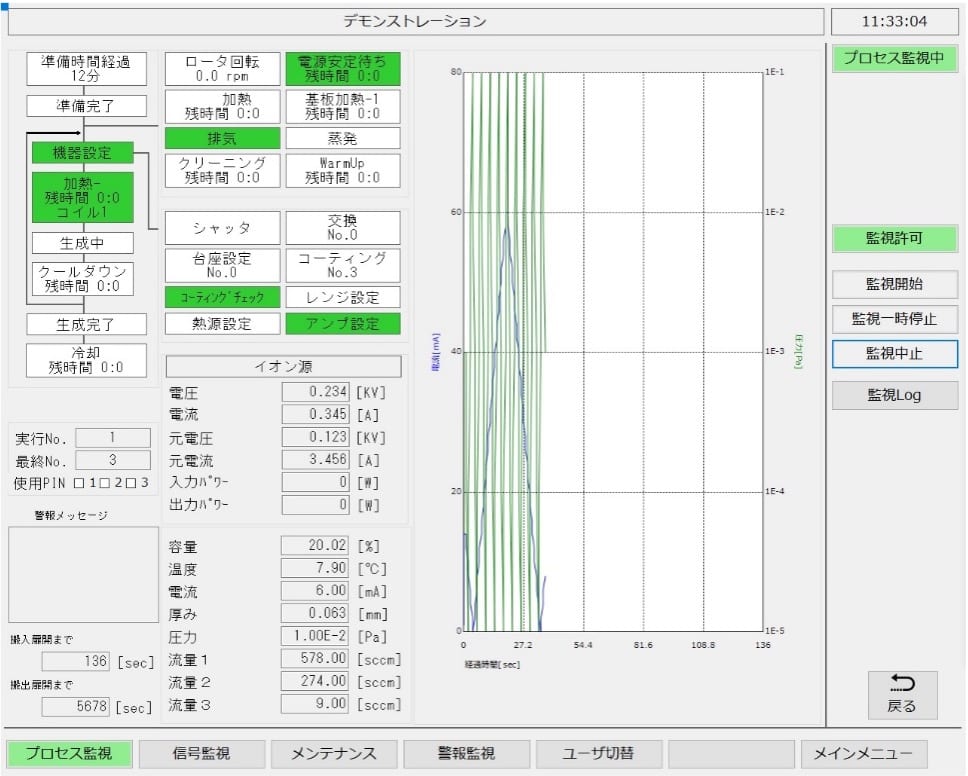Open the レンジ設定 button
968x776 pixels.
[343, 298]
